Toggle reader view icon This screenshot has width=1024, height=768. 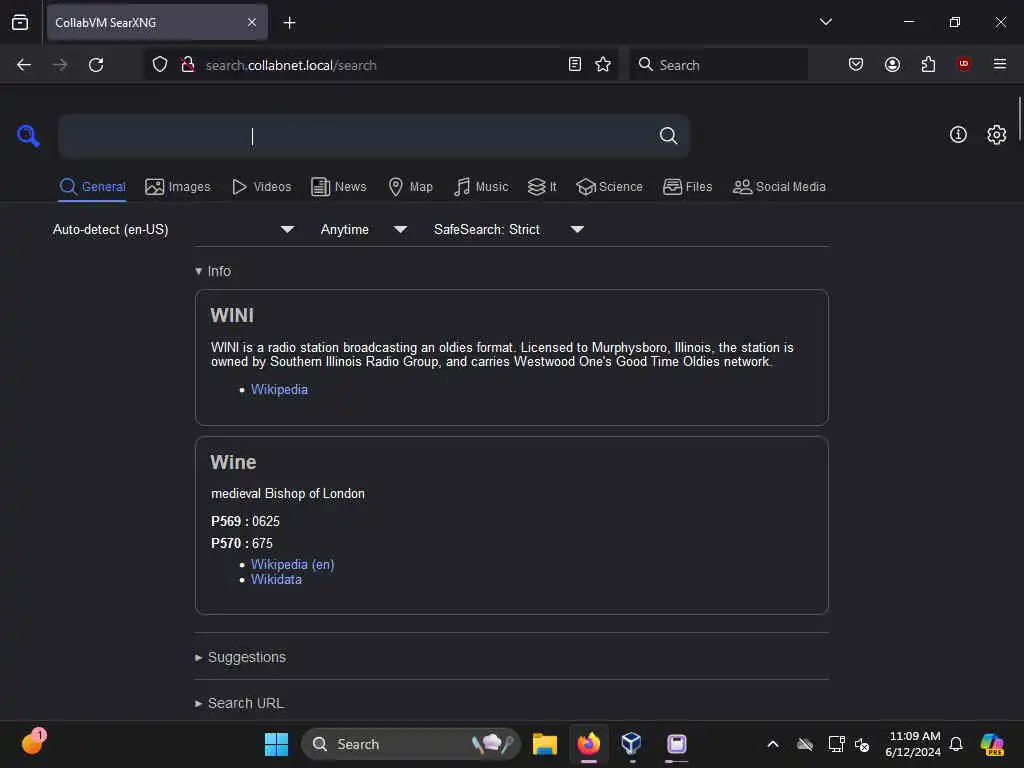(575, 65)
